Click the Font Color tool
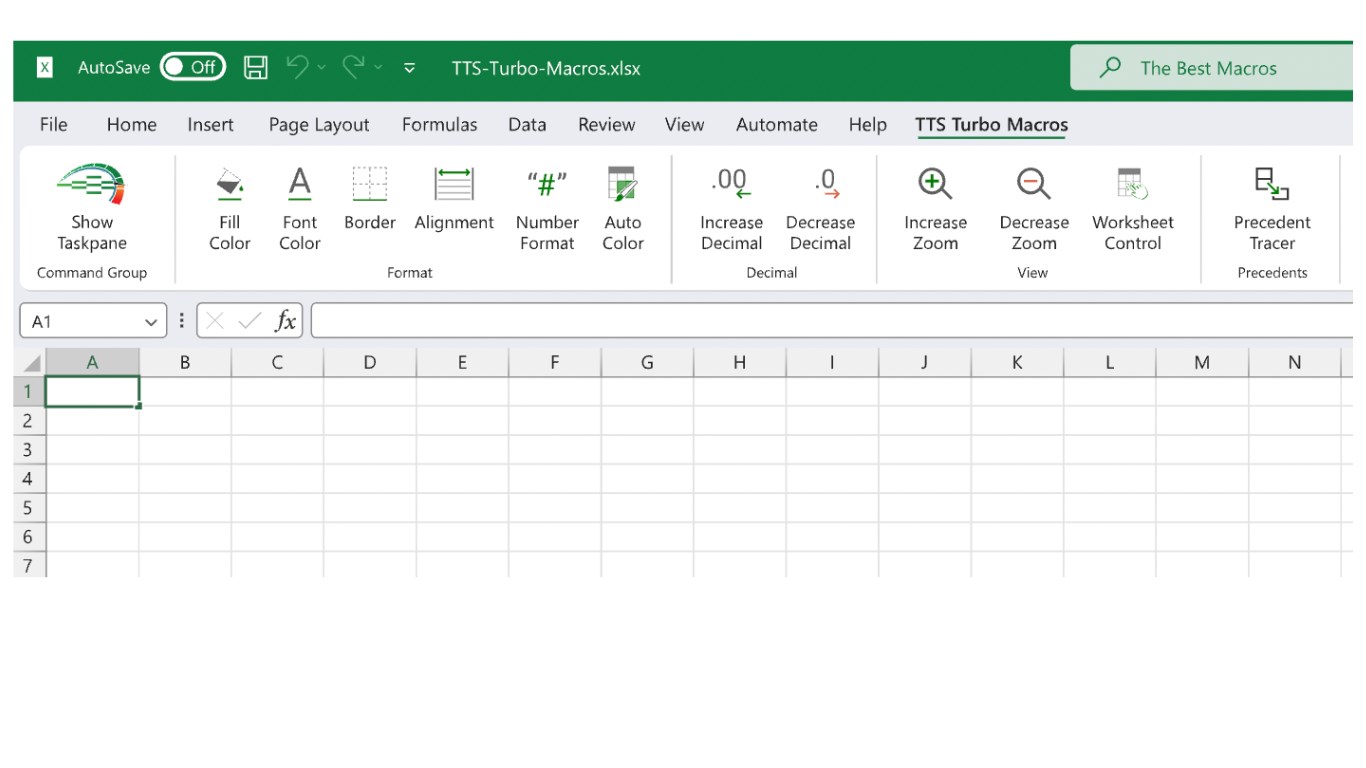The image size is (1366, 768). click(x=299, y=209)
